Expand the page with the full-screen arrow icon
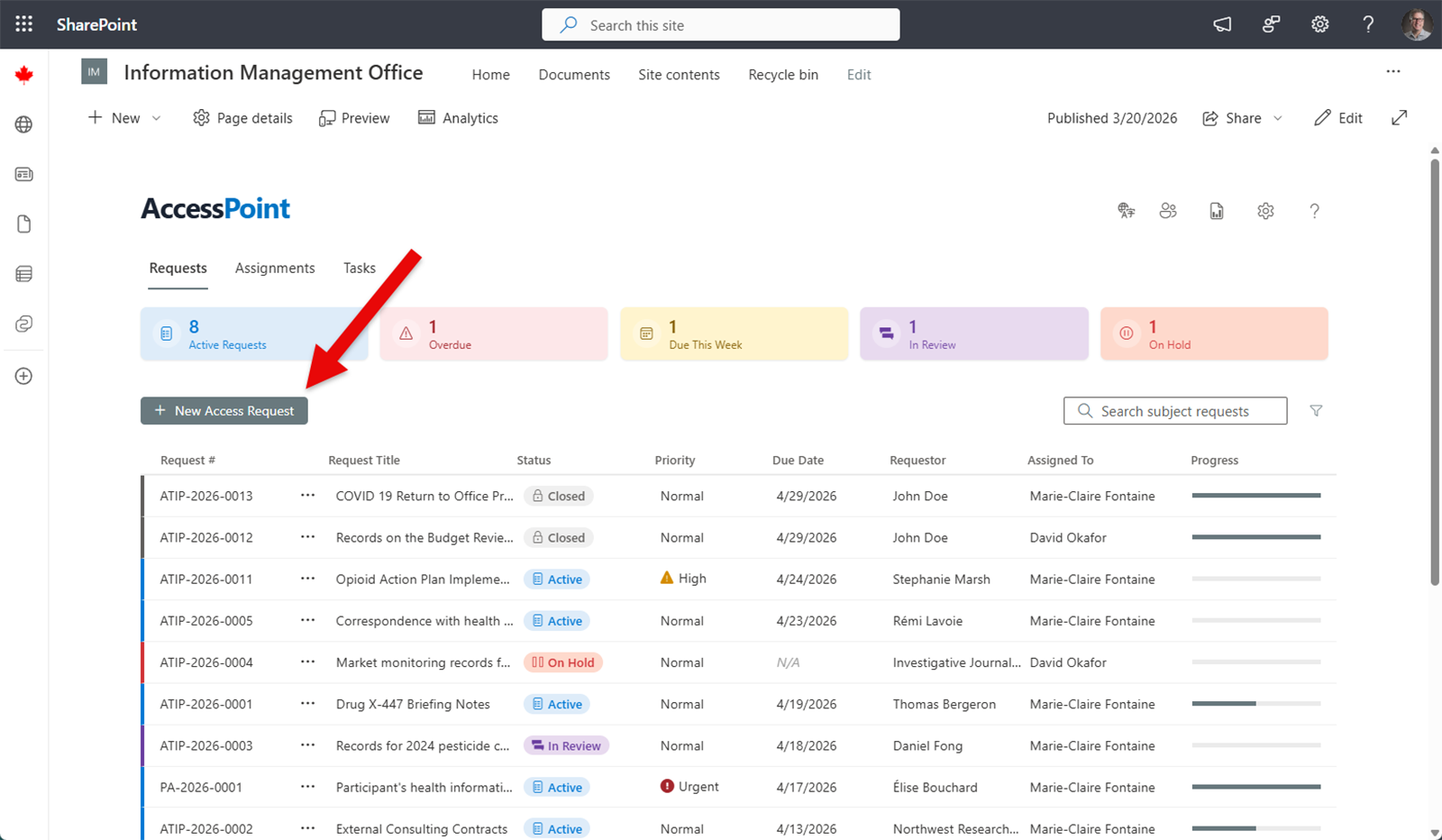This screenshot has height=840, width=1442. click(x=1399, y=118)
